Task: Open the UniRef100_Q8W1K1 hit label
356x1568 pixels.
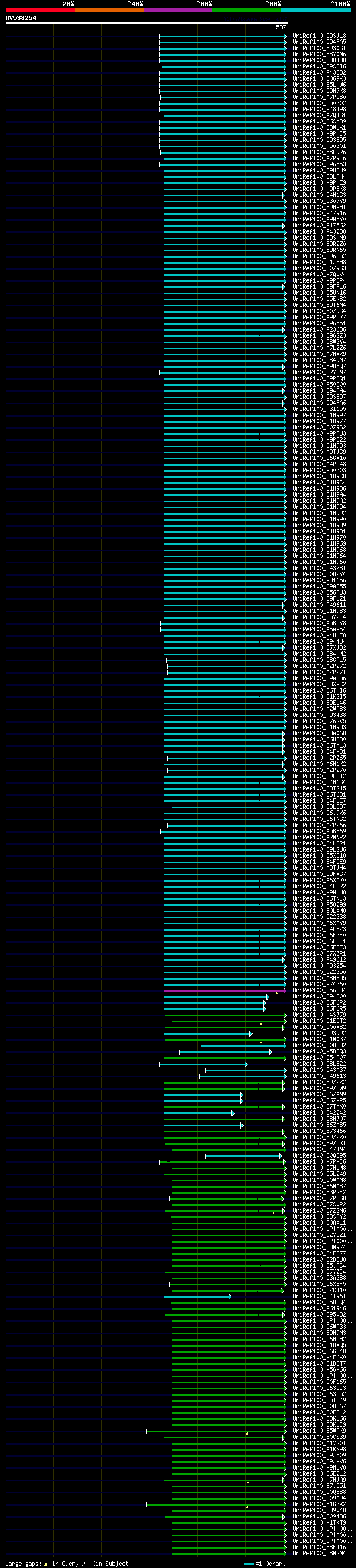Action: click(319, 127)
